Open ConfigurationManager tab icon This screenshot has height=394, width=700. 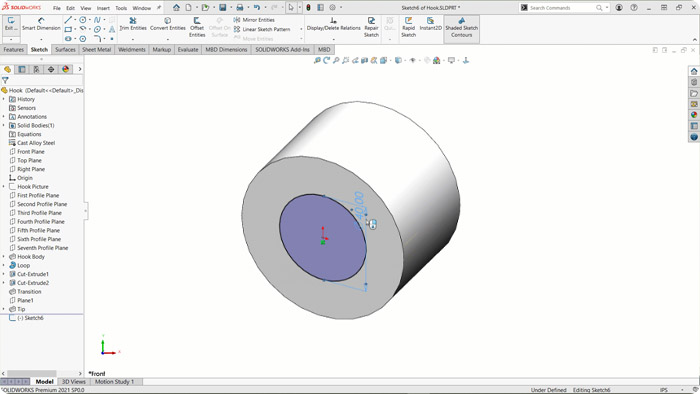(37, 69)
